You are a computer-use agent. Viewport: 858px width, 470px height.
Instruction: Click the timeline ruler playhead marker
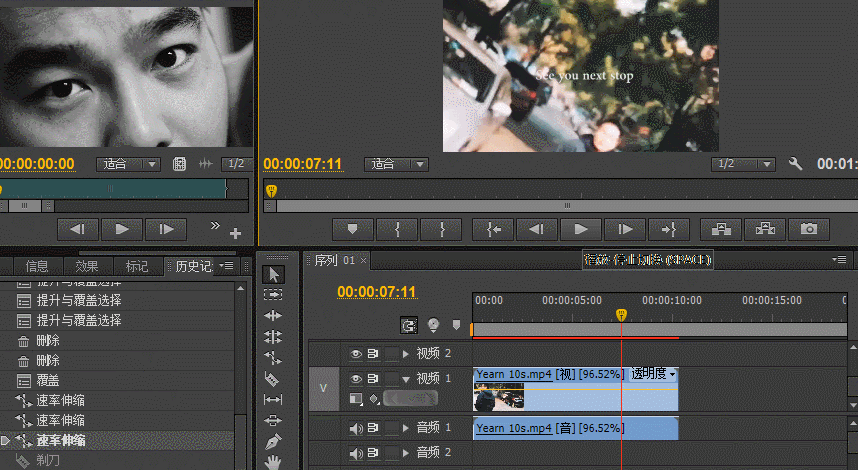(621, 315)
